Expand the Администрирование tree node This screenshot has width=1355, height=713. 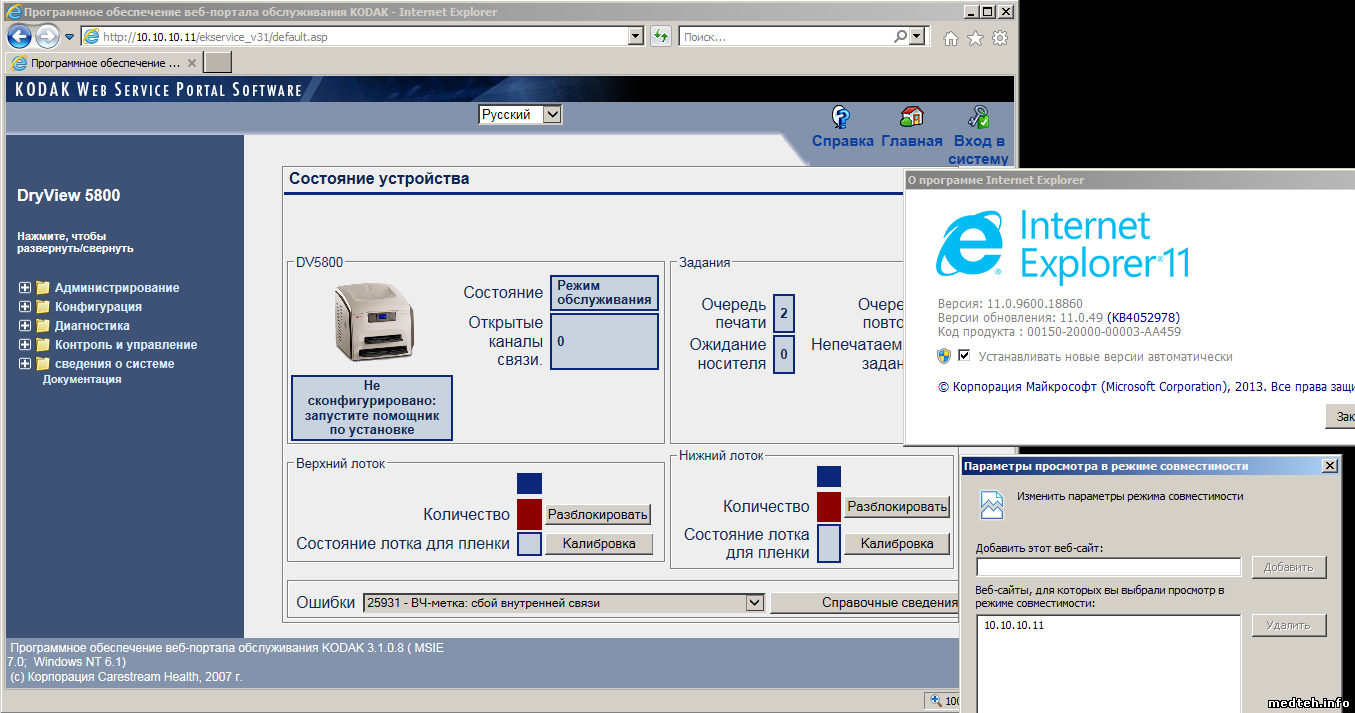25,288
